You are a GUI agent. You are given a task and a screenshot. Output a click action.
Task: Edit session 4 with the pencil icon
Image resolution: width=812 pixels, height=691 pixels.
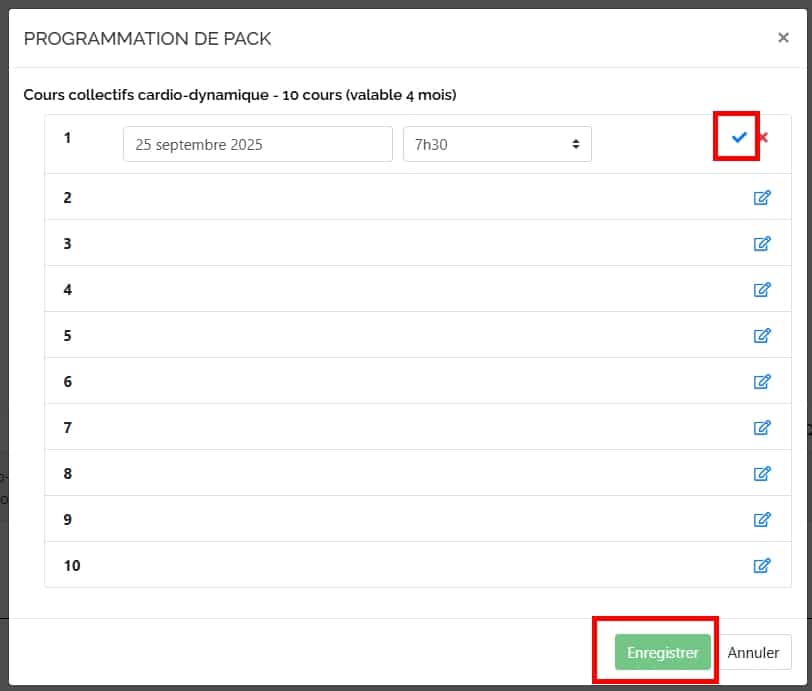pyautogui.click(x=762, y=290)
